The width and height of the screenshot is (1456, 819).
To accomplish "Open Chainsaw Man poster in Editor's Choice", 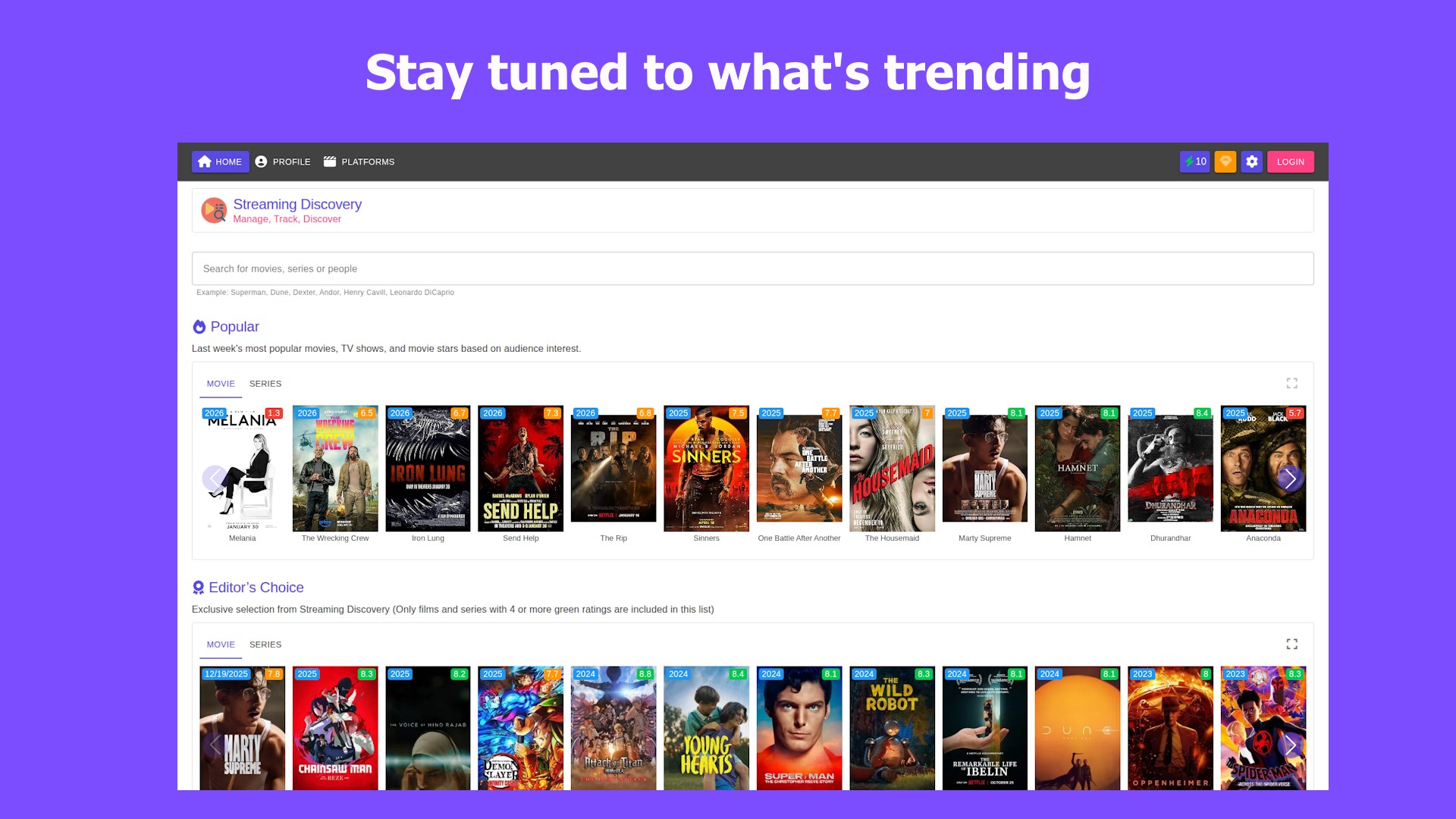I will coord(335,728).
